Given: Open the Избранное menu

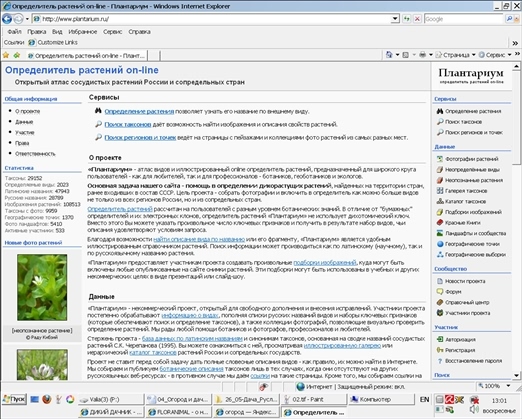Looking at the screenshot, I should [82, 32].
